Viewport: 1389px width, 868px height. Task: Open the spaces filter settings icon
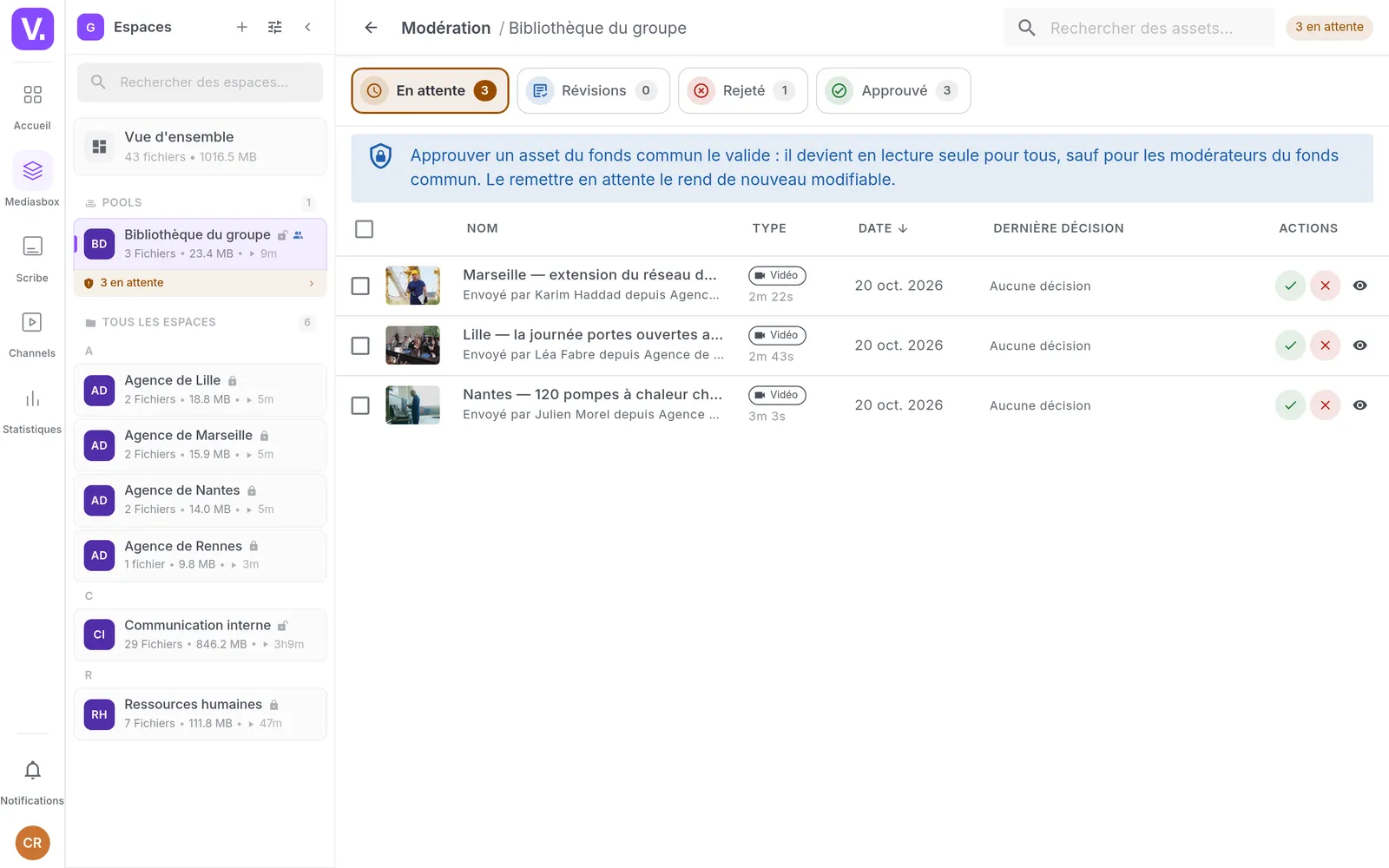pyautogui.click(x=275, y=27)
